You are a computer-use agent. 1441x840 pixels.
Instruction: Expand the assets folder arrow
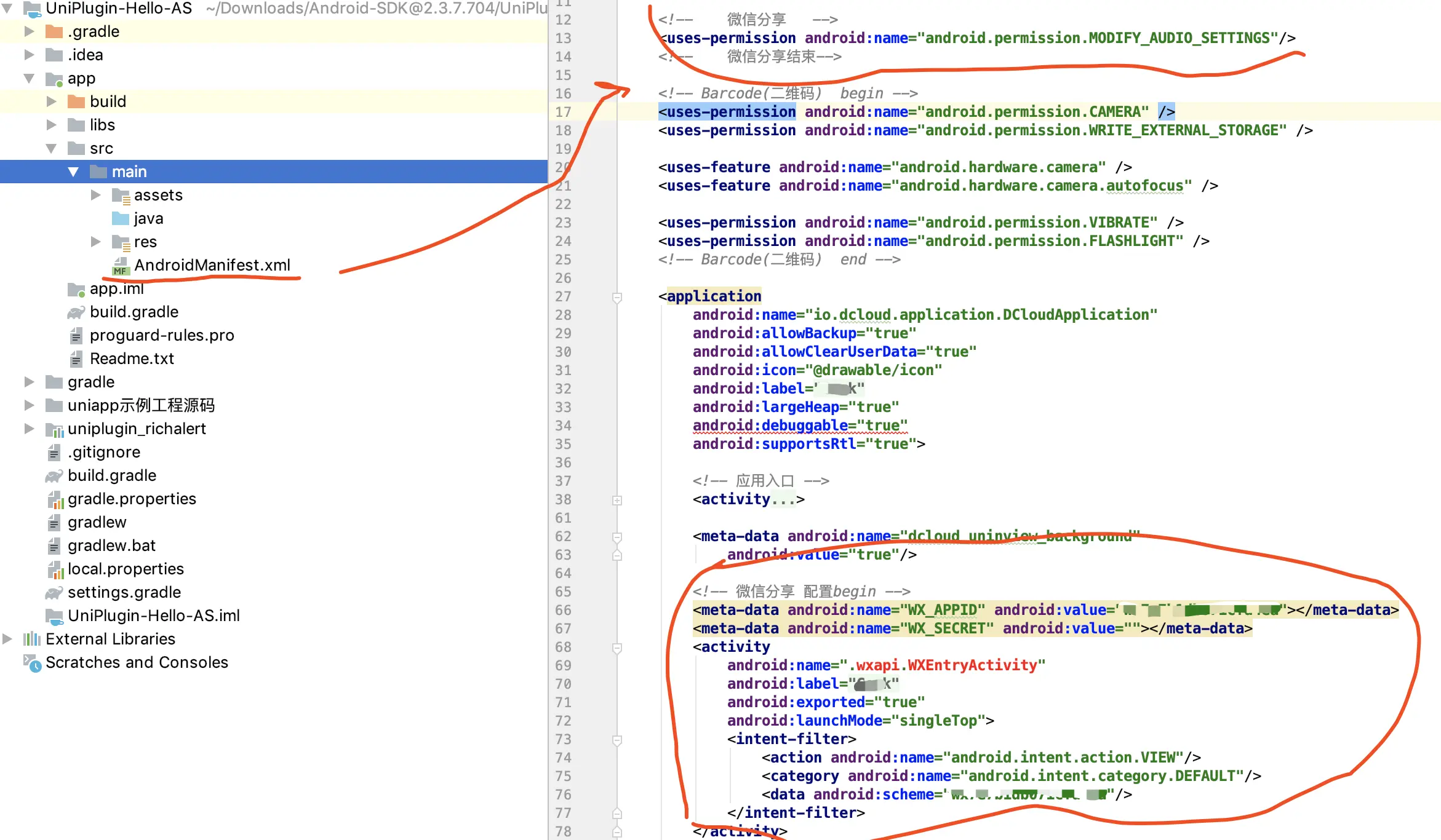click(95, 196)
